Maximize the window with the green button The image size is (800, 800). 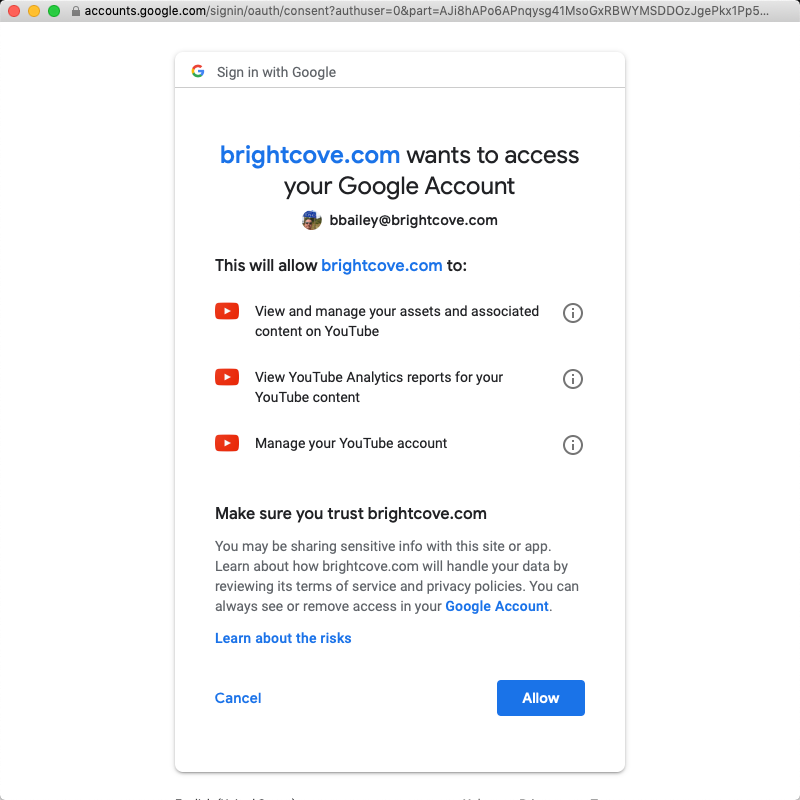(x=54, y=11)
